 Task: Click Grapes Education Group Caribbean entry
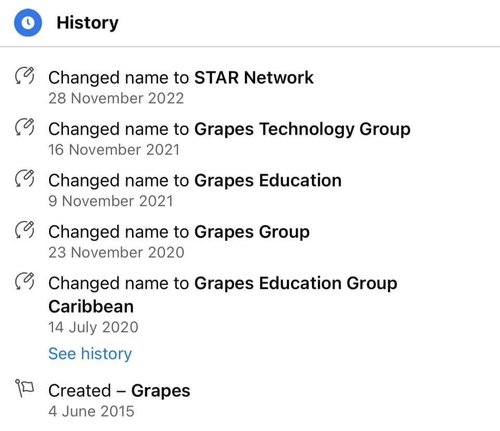point(223,295)
